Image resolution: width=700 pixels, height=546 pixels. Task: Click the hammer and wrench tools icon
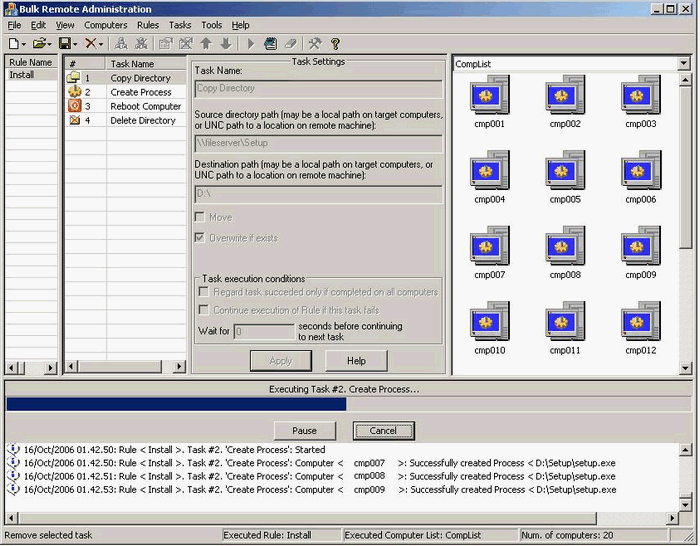314,44
